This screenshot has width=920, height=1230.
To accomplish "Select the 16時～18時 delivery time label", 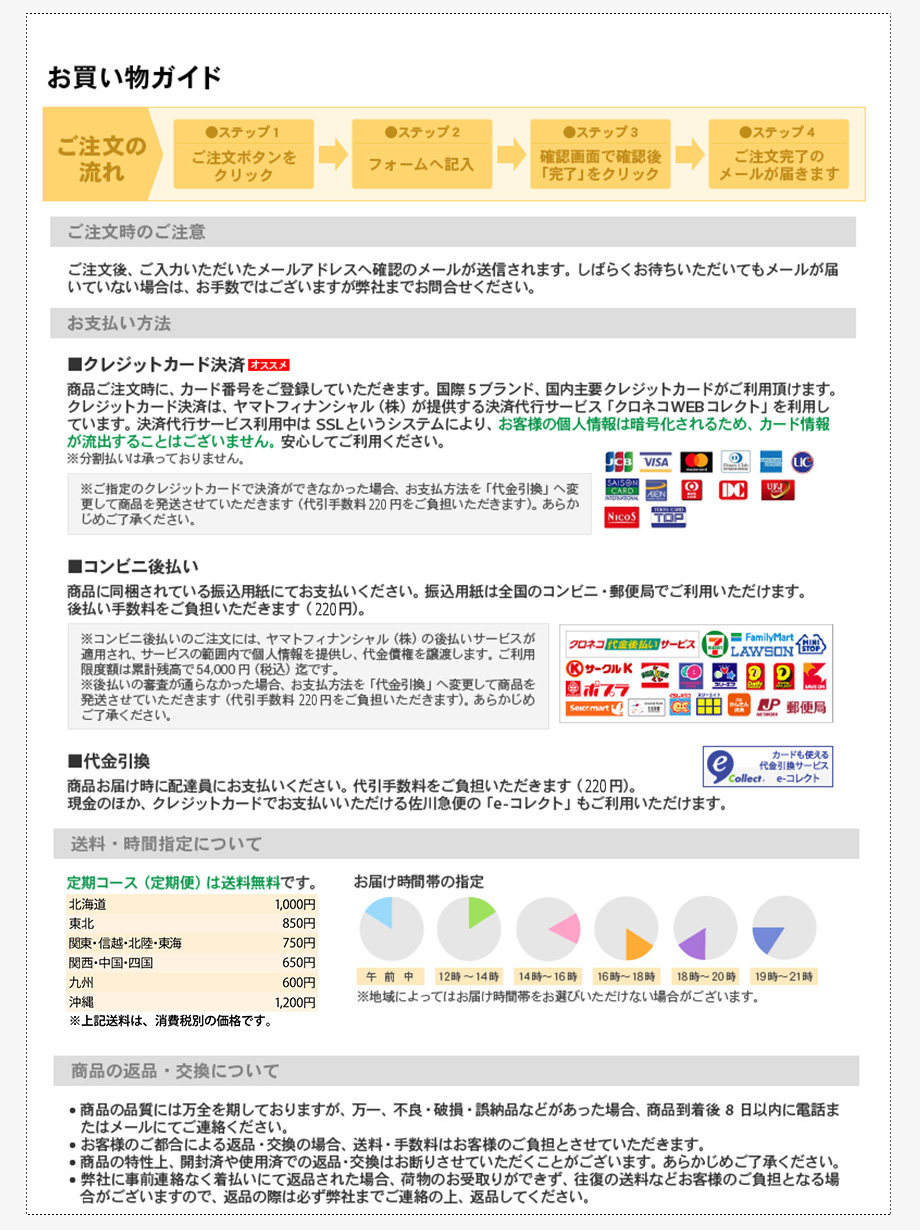I will point(626,976).
